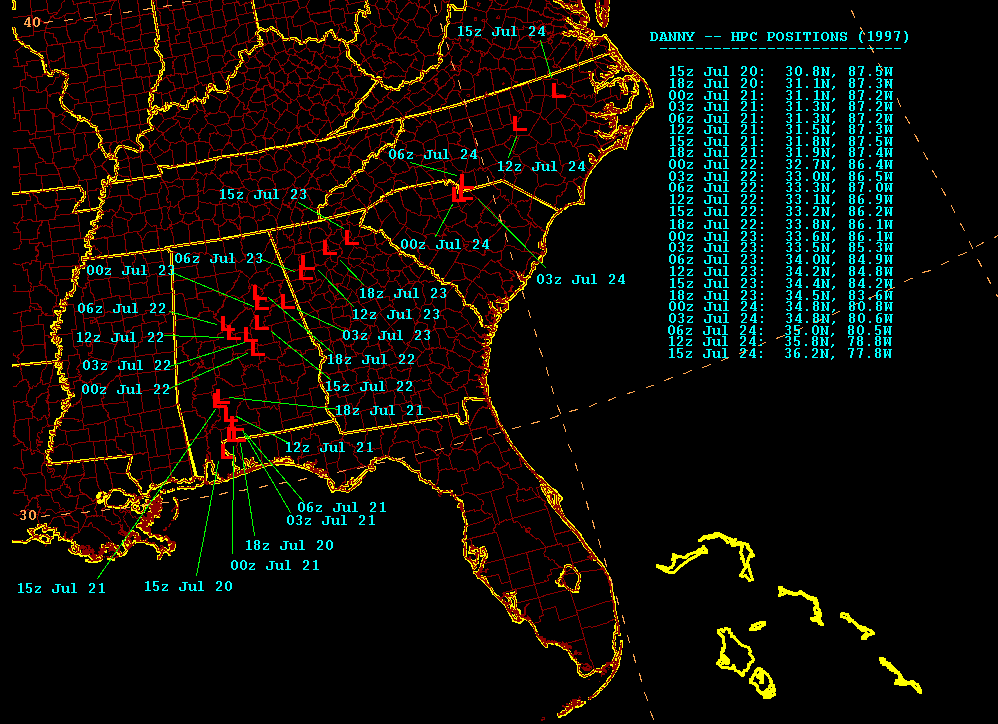Click map label '06z Jul 24'

tap(433, 155)
